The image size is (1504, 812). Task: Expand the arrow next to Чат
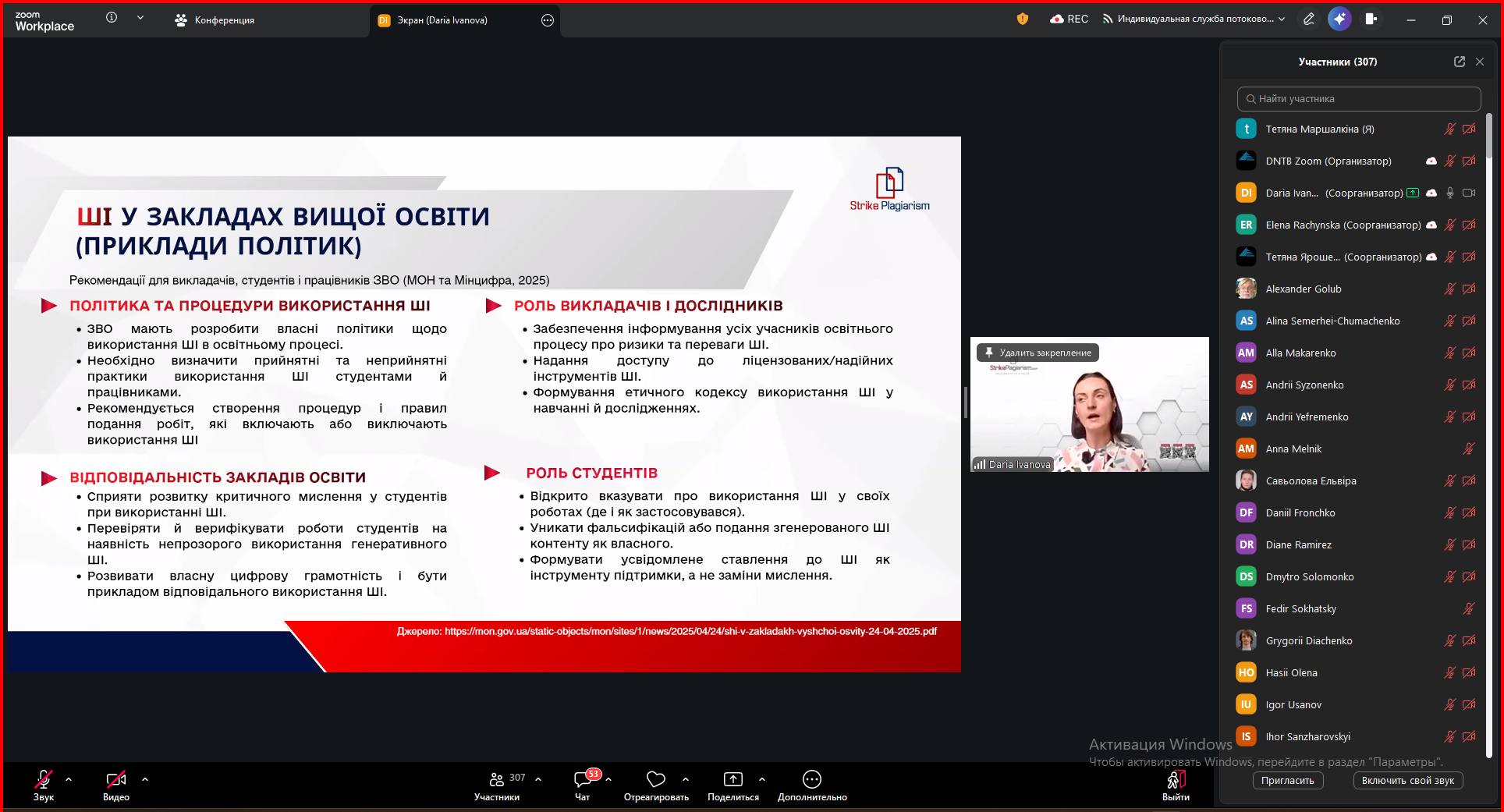608,779
